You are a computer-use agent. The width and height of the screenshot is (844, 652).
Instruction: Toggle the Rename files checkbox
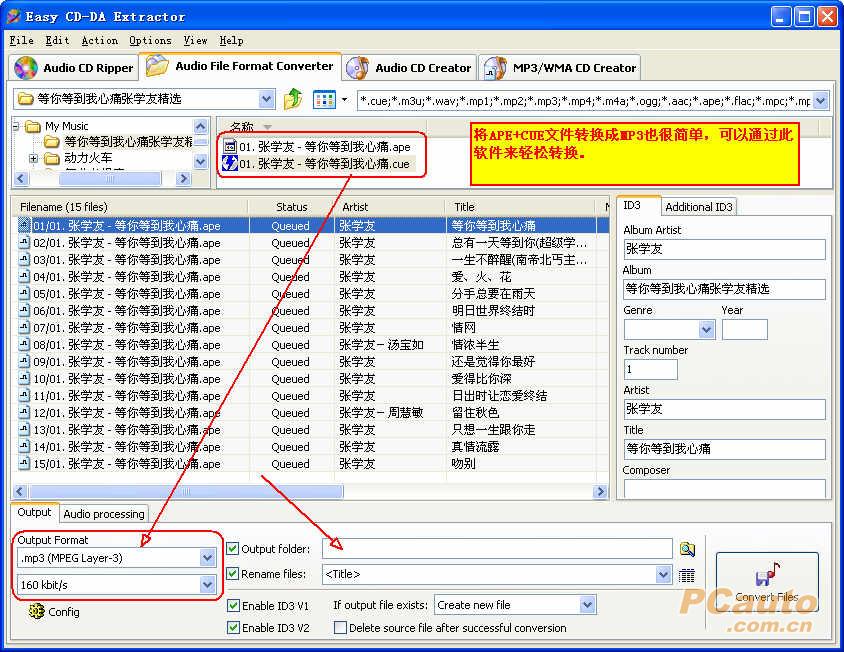point(233,573)
